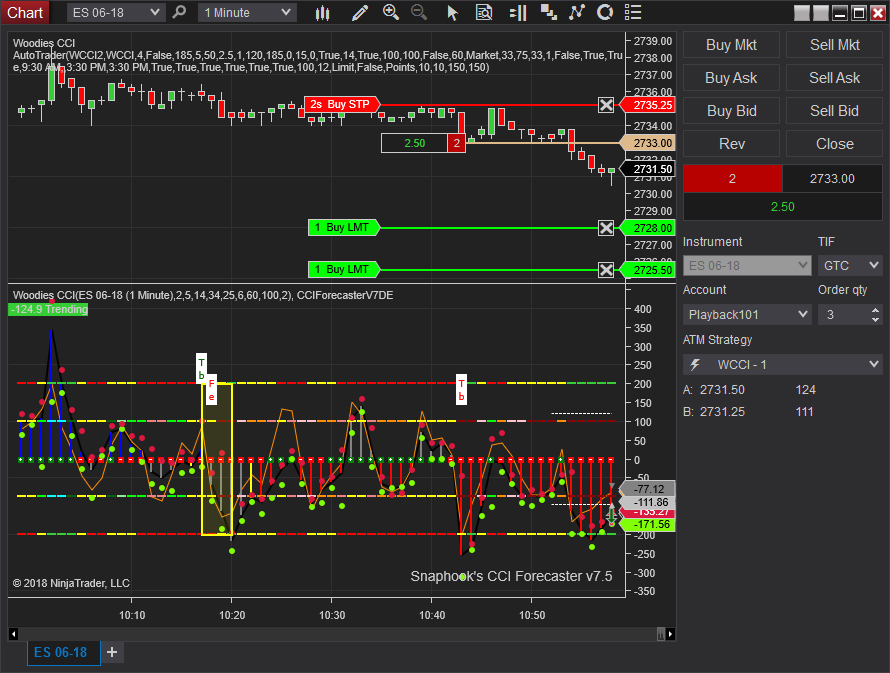Open the WCCI - 1 ATM Strategy dropdown

783,364
